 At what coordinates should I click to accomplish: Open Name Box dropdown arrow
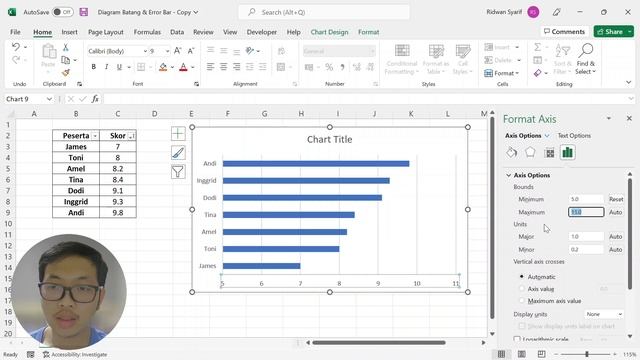click(49, 99)
